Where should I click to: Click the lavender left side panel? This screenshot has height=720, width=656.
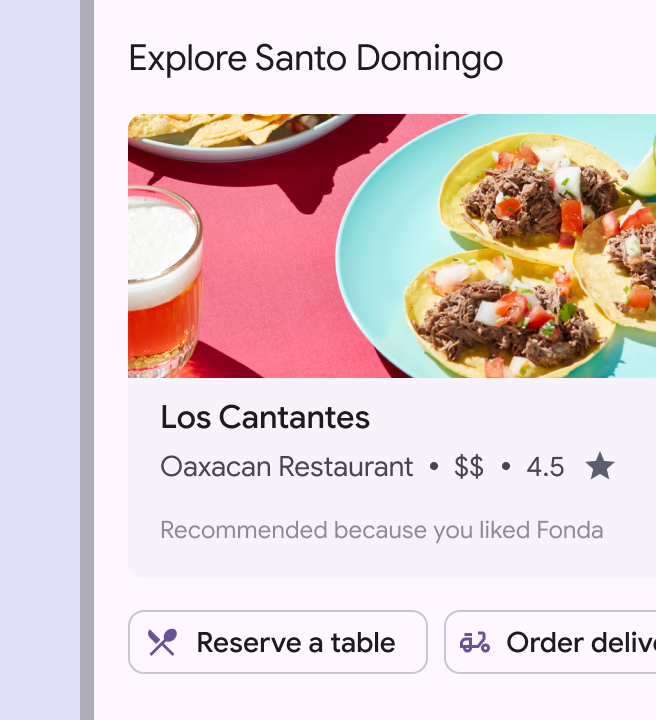click(40, 360)
